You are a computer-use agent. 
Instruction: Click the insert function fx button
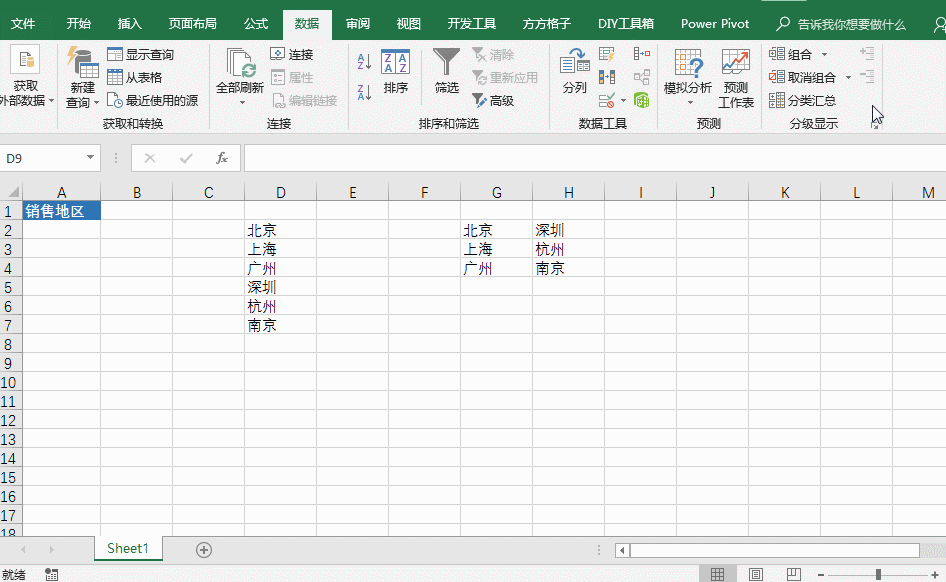pos(221,158)
